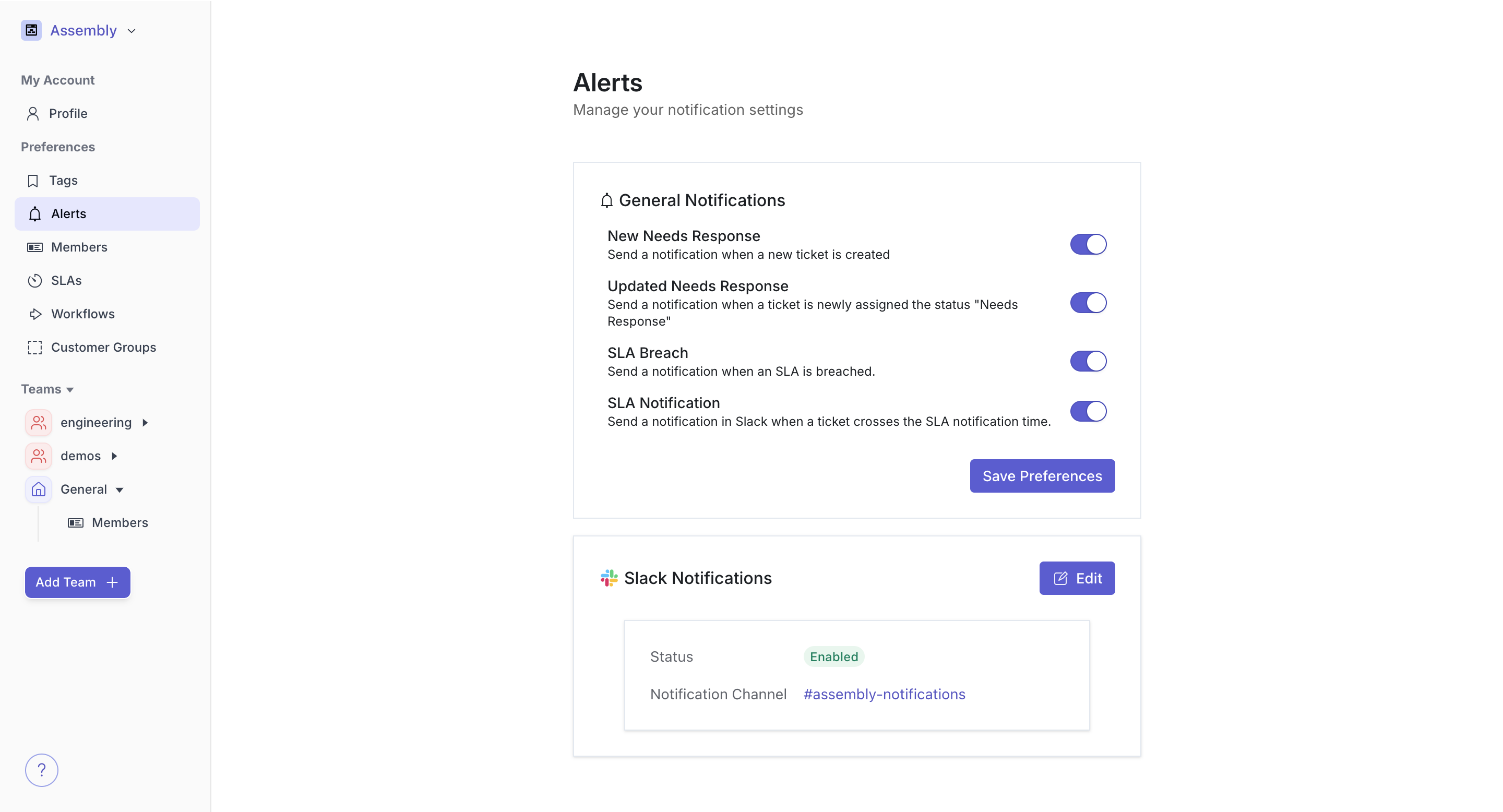The height and width of the screenshot is (812, 1503).
Task: Click the engineering team avatar icon
Action: click(39, 422)
